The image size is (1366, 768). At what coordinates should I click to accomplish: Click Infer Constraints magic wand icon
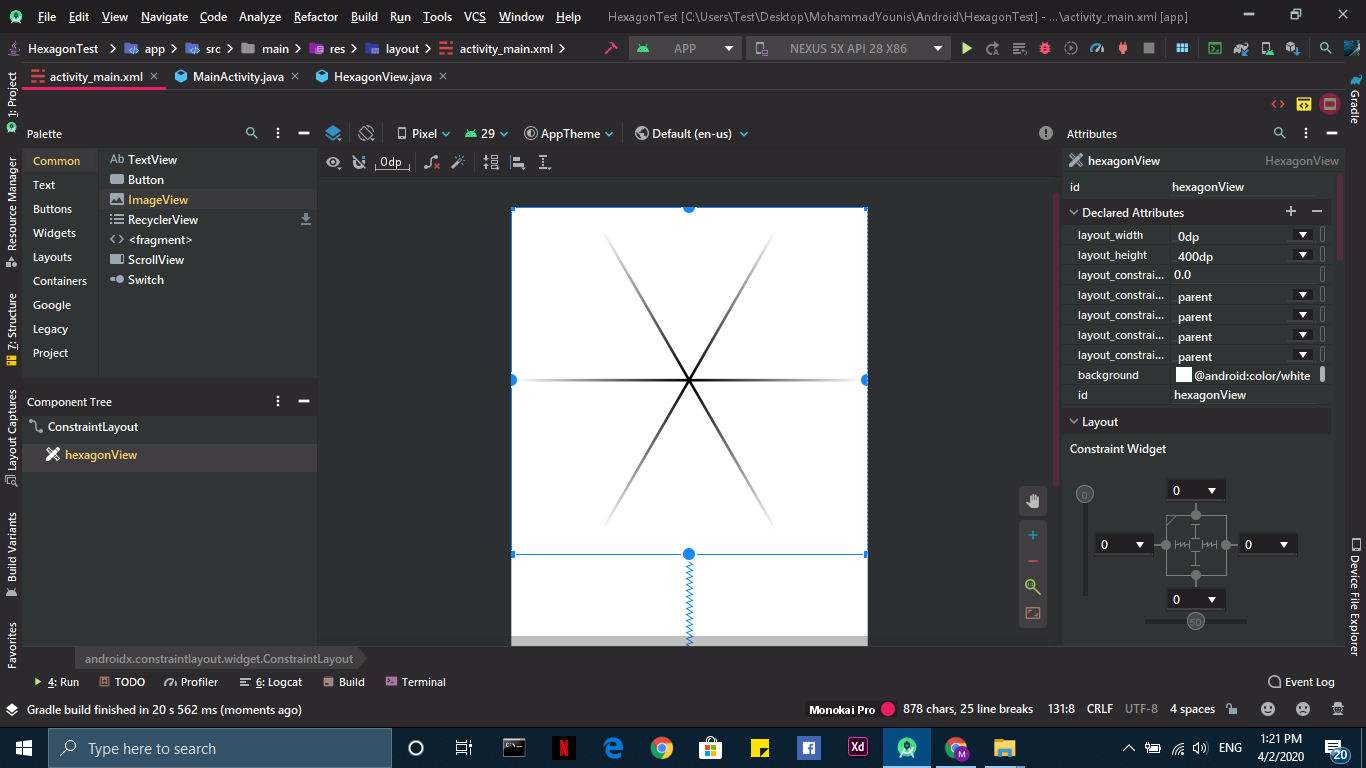458,162
